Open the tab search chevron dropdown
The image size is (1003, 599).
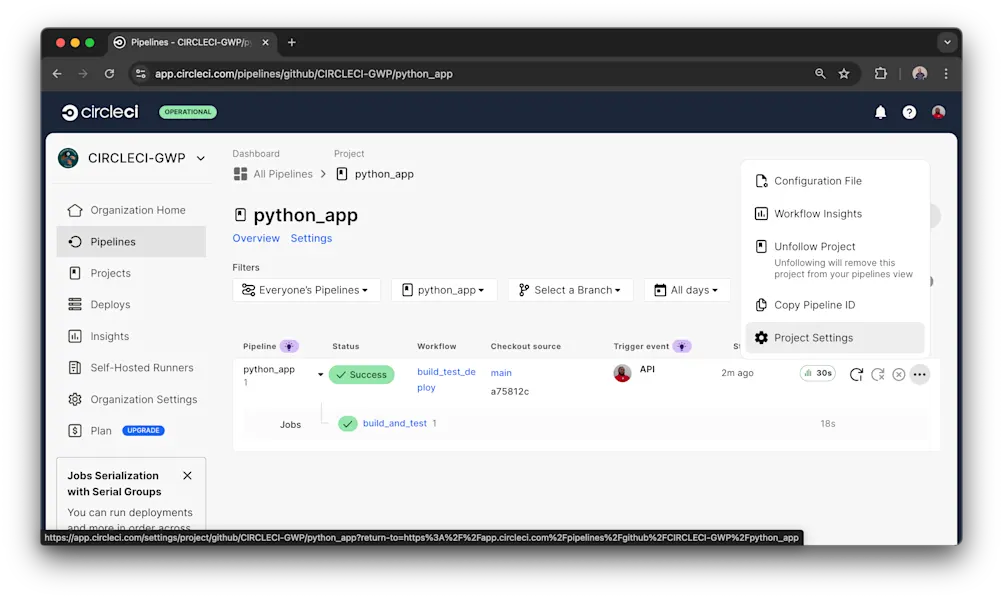tap(947, 42)
